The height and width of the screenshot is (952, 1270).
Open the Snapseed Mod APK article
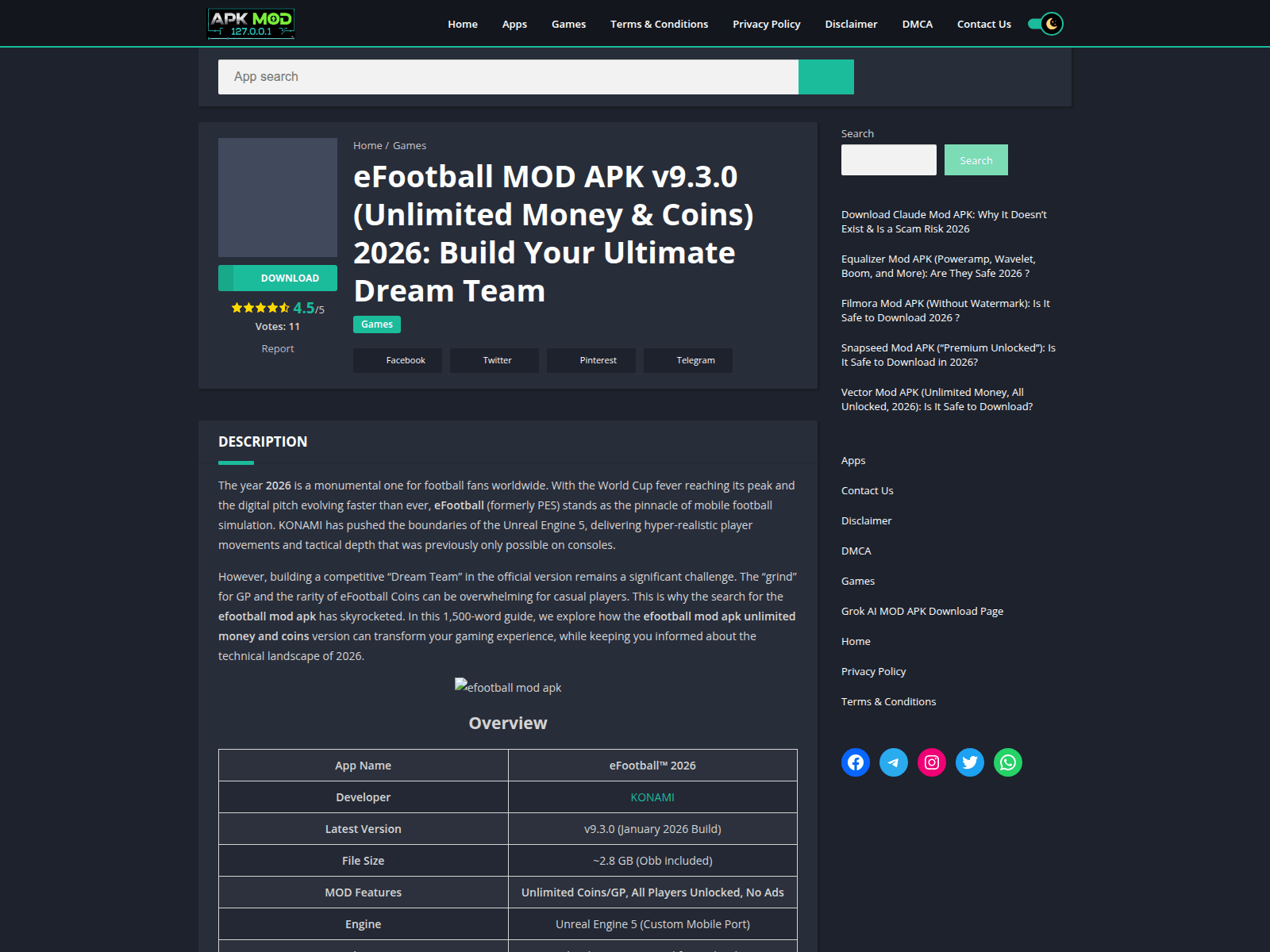click(x=949, y=355)
